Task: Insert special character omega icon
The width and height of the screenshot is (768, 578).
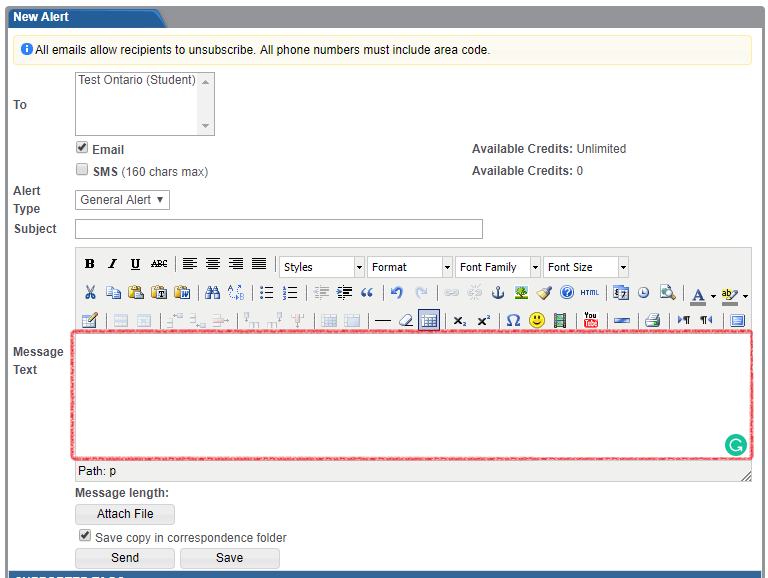Action: 513,320
